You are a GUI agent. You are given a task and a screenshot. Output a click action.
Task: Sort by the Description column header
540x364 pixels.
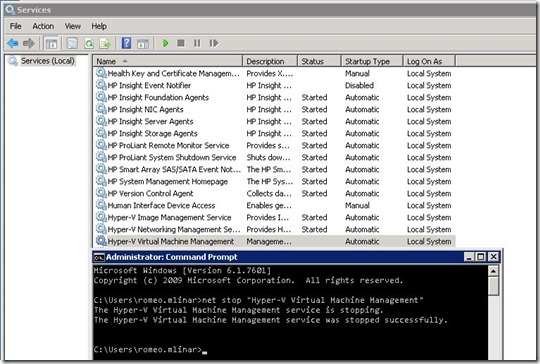pos(270,61)
